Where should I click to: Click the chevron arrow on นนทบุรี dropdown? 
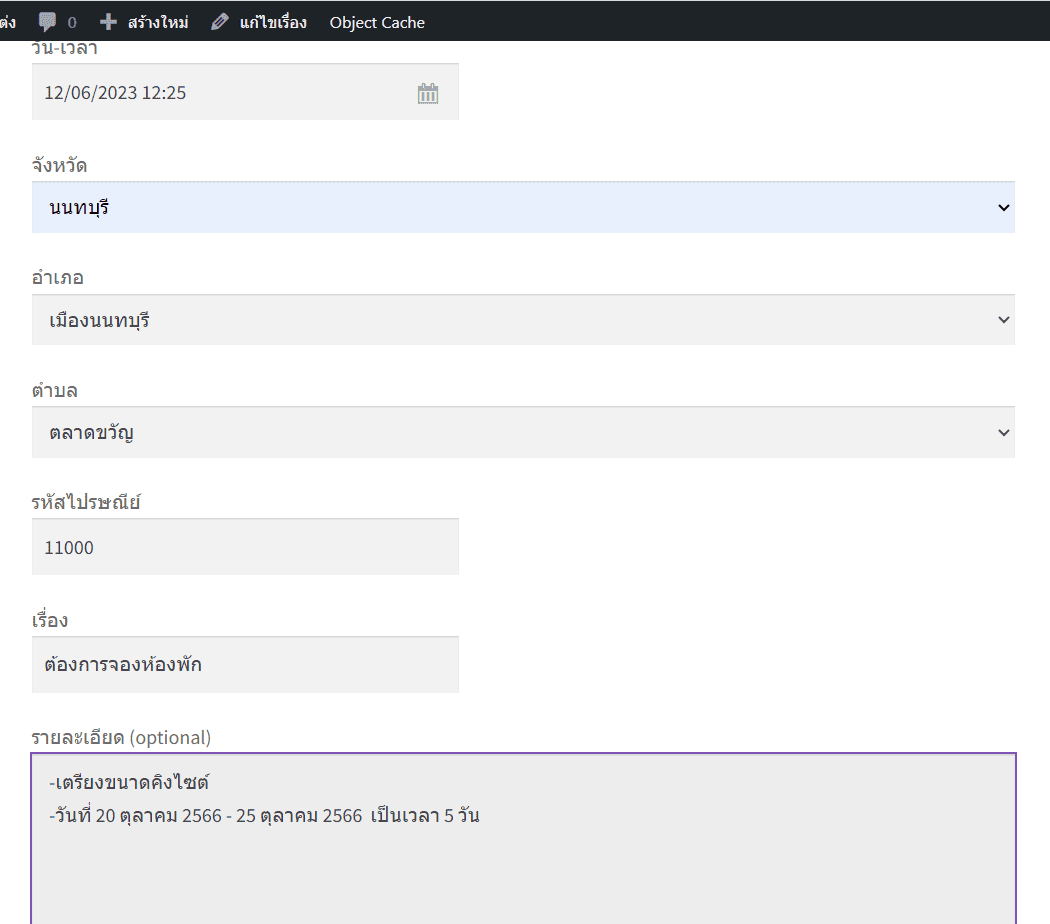1003,208
